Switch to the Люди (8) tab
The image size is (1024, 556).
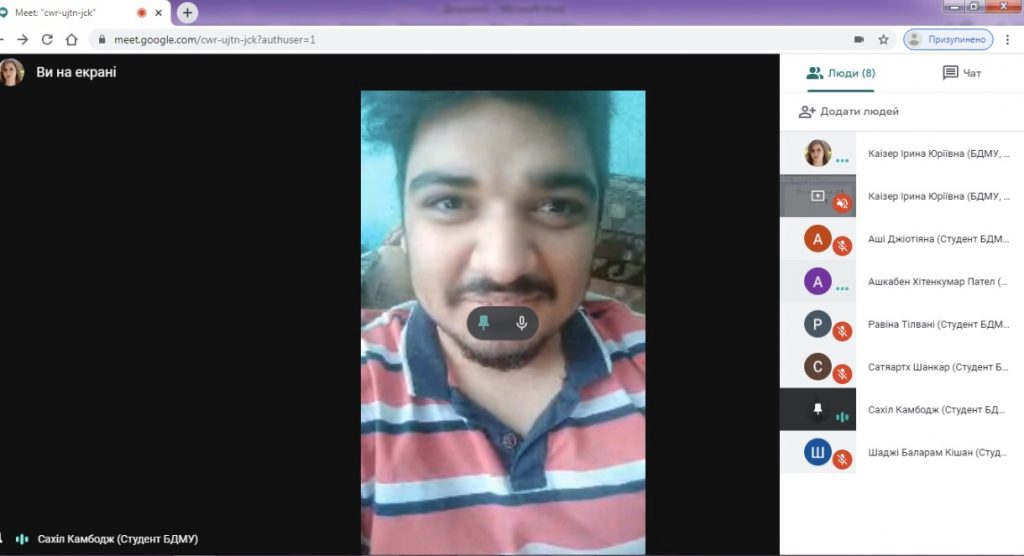pyautogui.click(x=841, y=73)
